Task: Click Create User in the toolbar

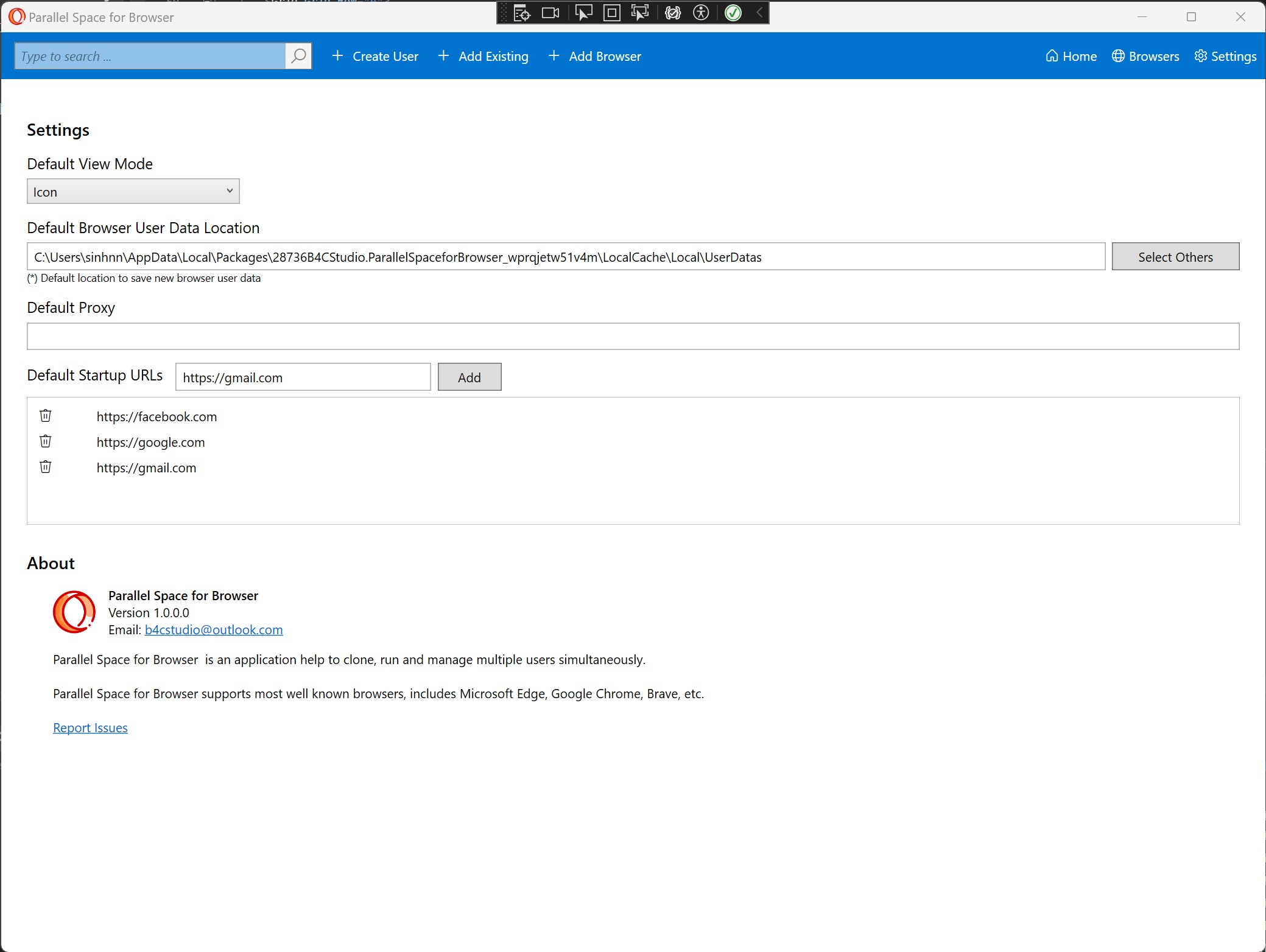Action: click(375, 56)
